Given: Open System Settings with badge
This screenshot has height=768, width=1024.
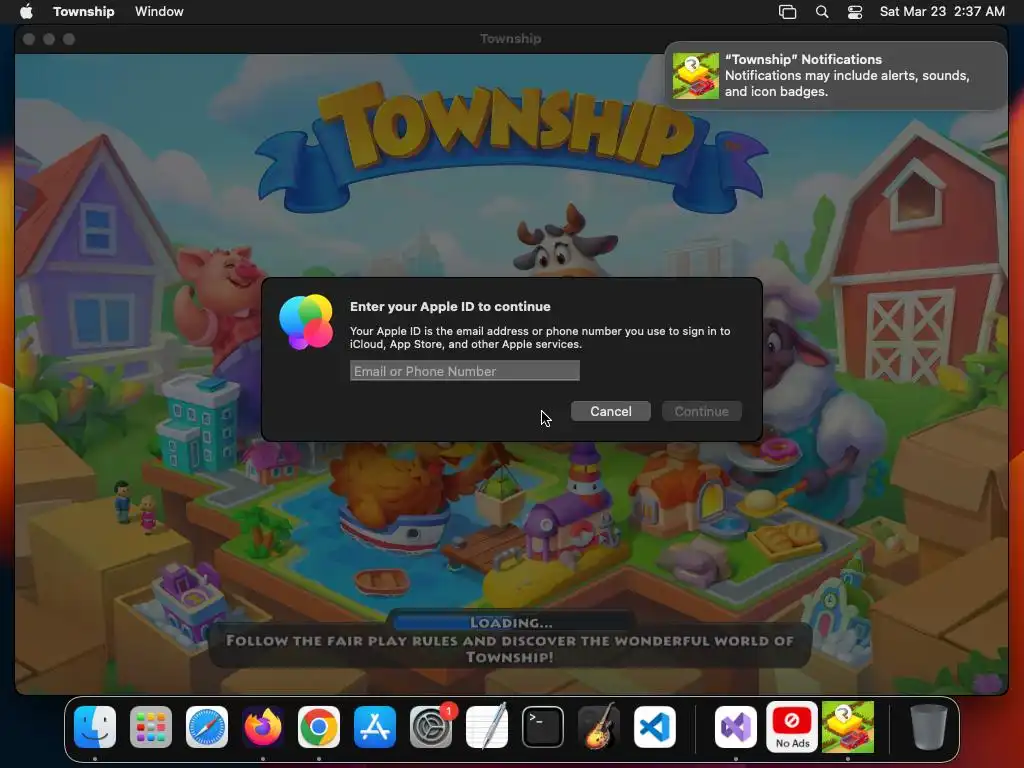Looking at the screenshot, I should coord(431,727).
